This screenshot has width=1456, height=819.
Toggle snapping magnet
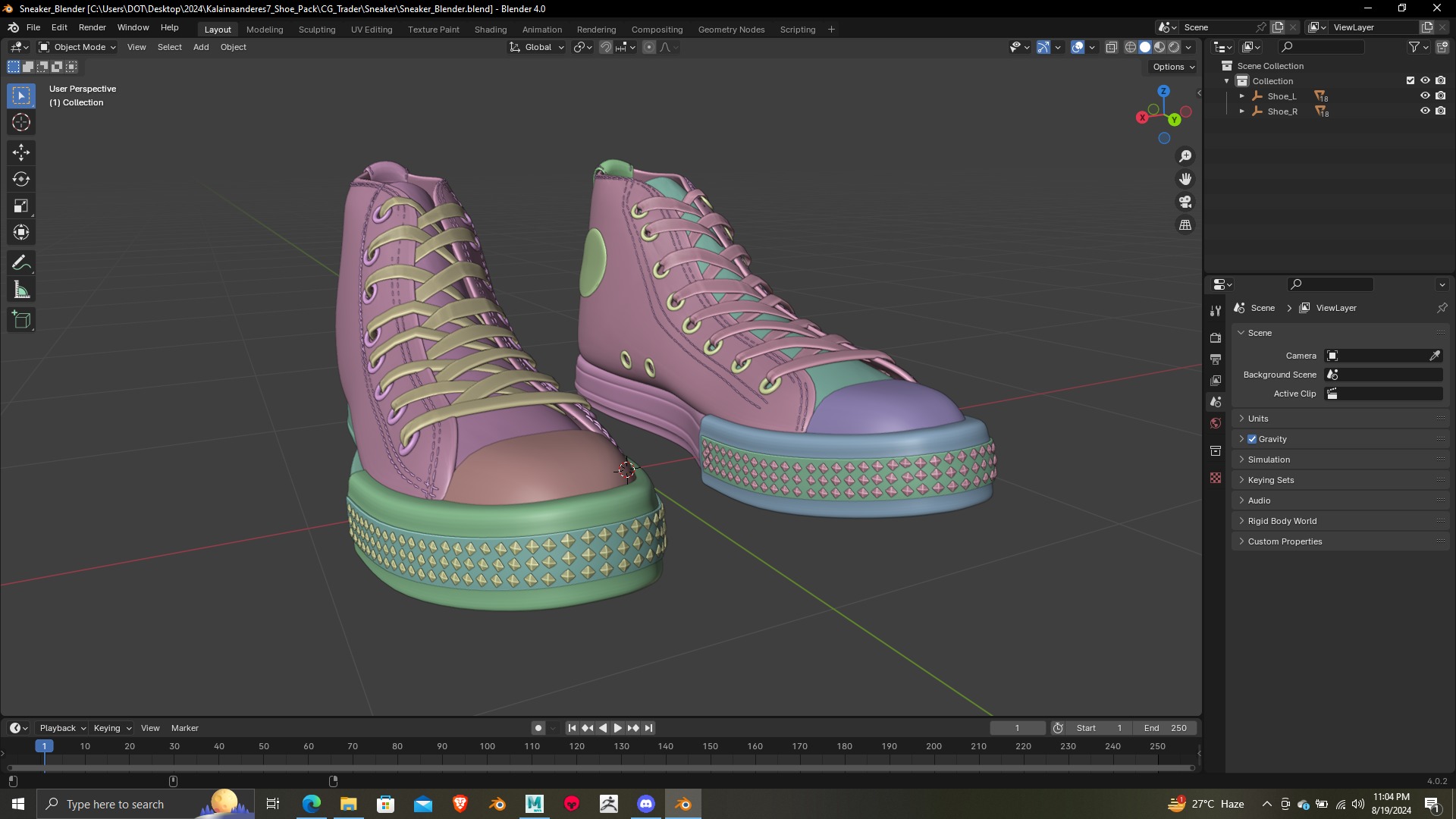[606, 47]
